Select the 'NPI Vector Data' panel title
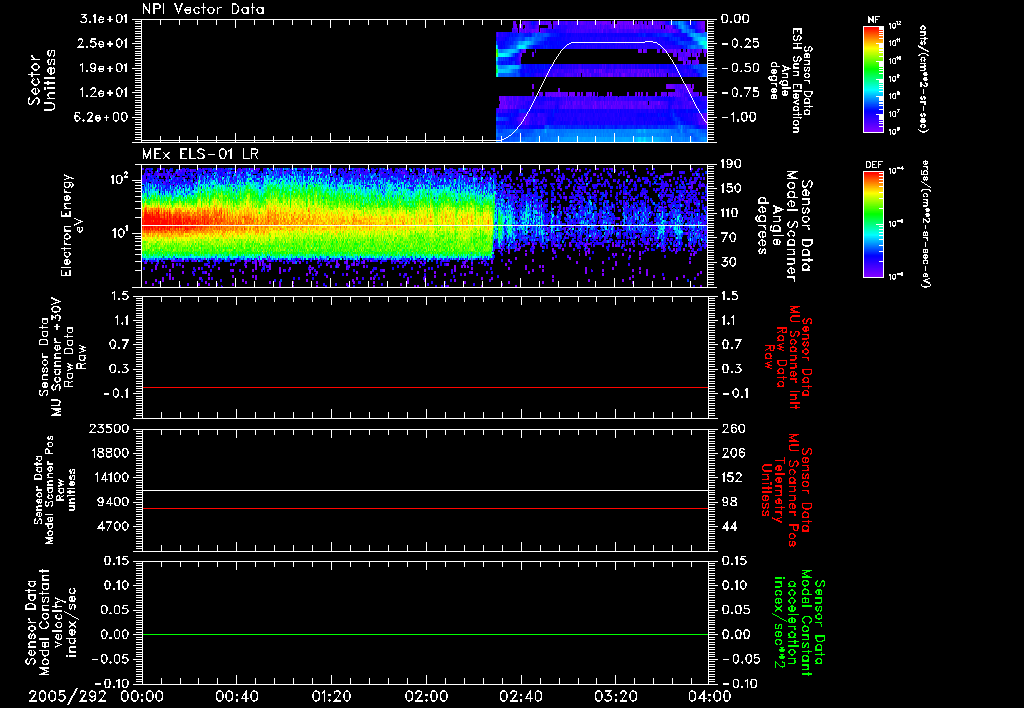The width and height of the screenshot is (1024, 708). tap(203, 9)
